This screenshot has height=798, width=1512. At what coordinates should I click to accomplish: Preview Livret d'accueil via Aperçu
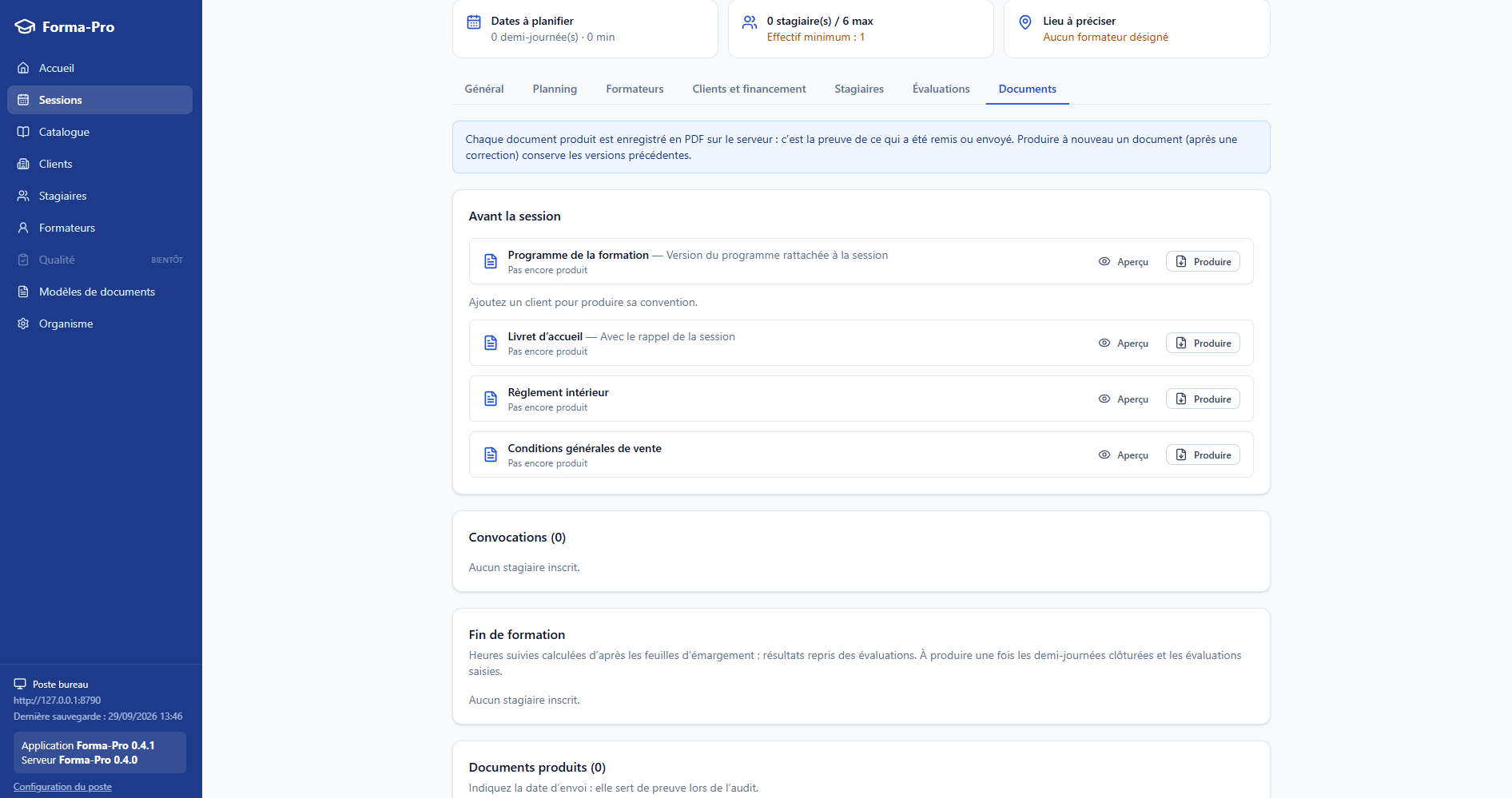click(1124, 343)
